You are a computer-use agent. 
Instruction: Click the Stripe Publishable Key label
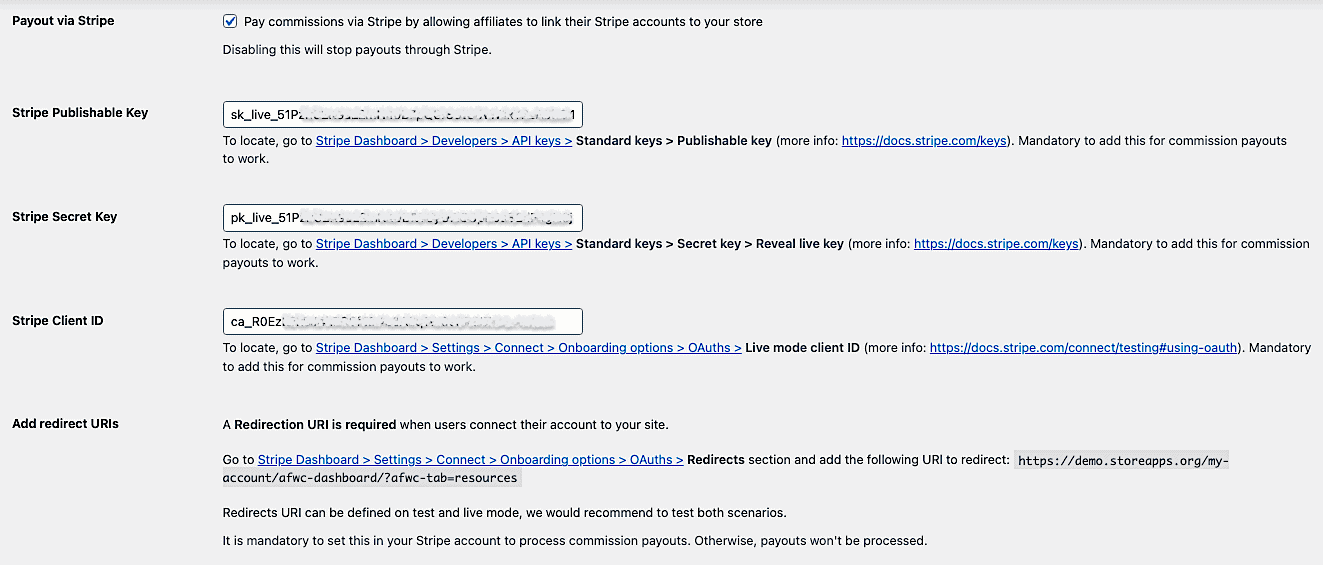click(x=80, y=113)
